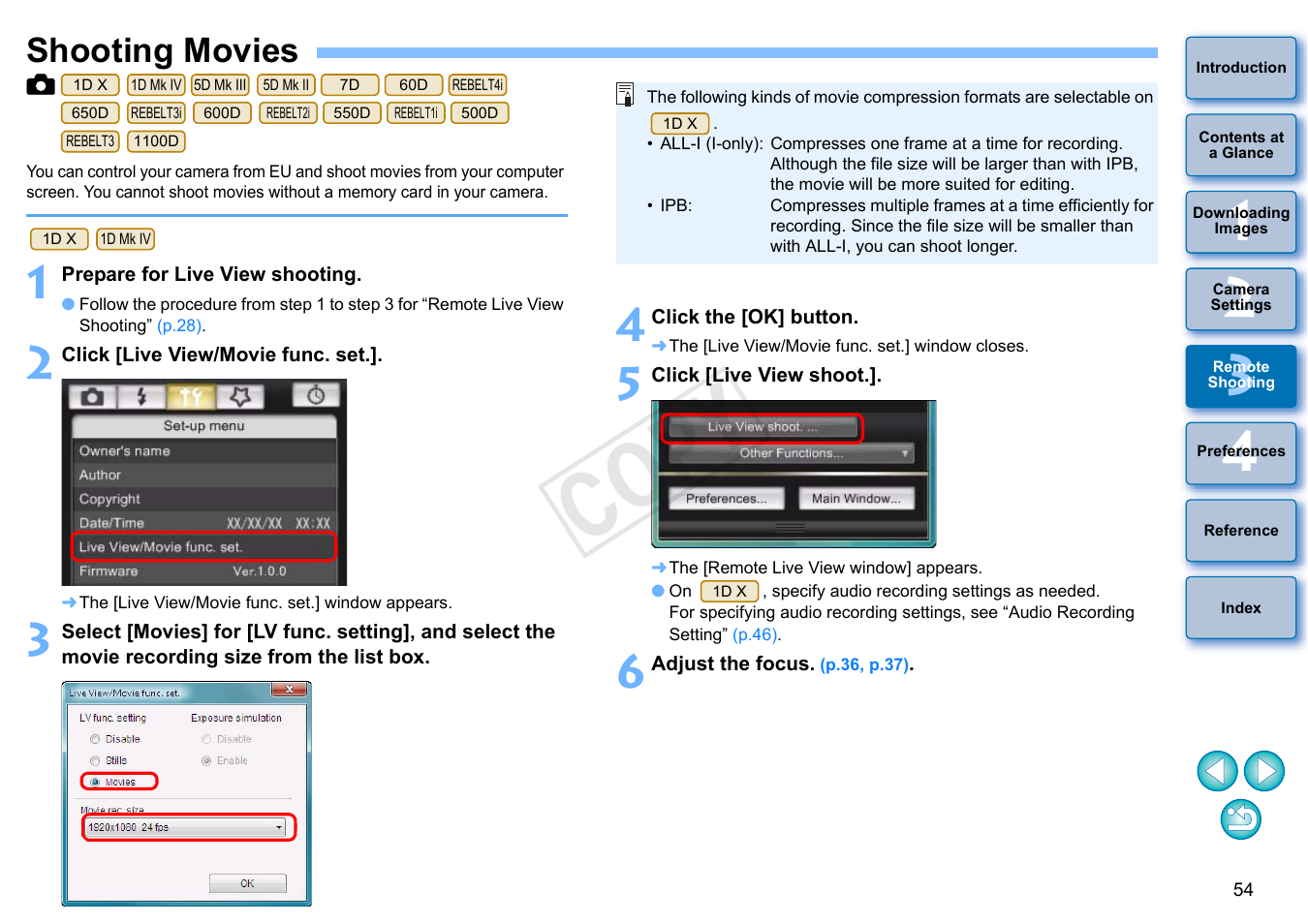The width and height of the screenshot is (1308, 924).
Task: Click the 1D X badge under the intro paragraph
Action: (x=59, y=239)
